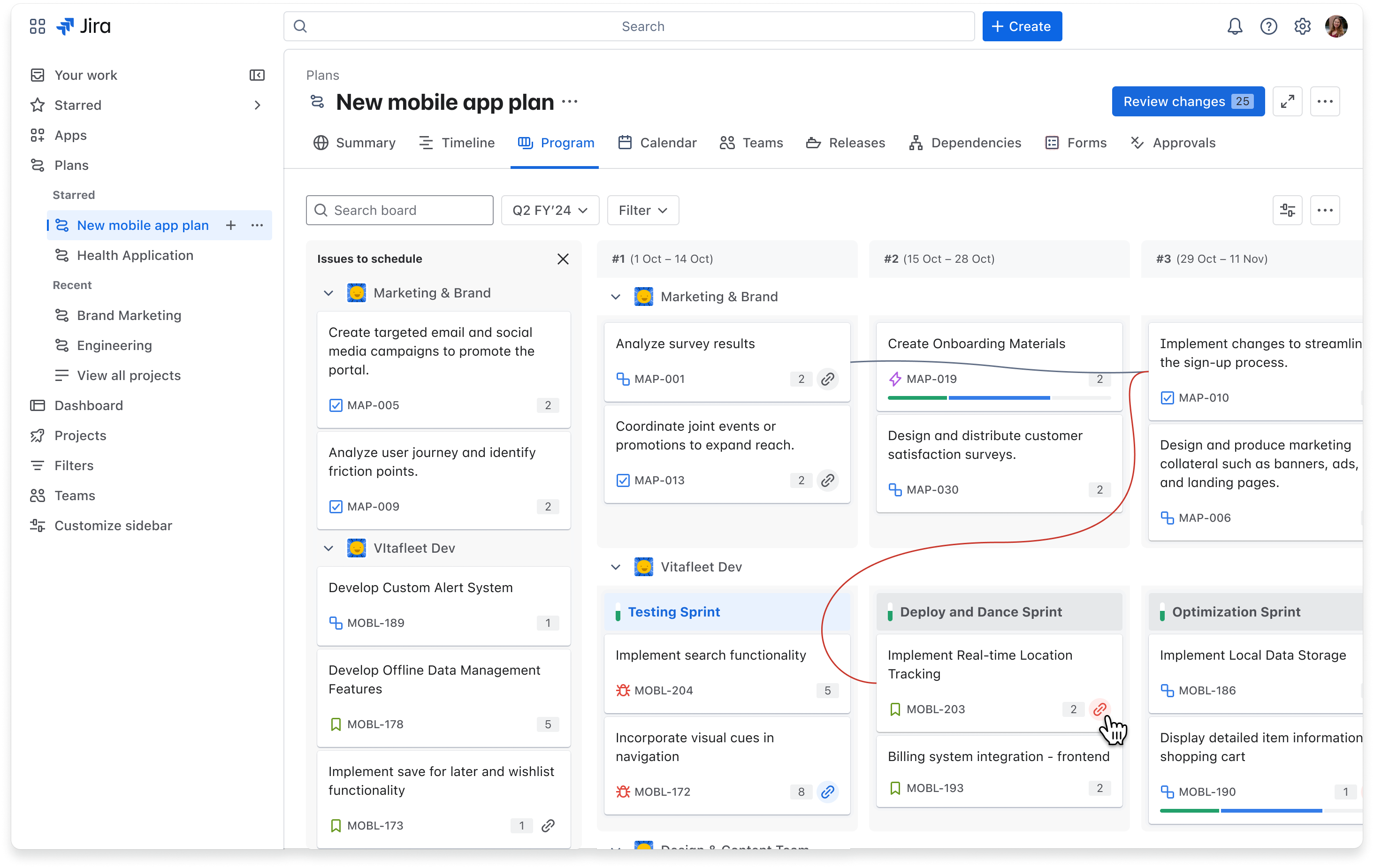This screenshot has width=1374, height=868.
Task: Open the board view settings sliders icon
Action: 1287,210
